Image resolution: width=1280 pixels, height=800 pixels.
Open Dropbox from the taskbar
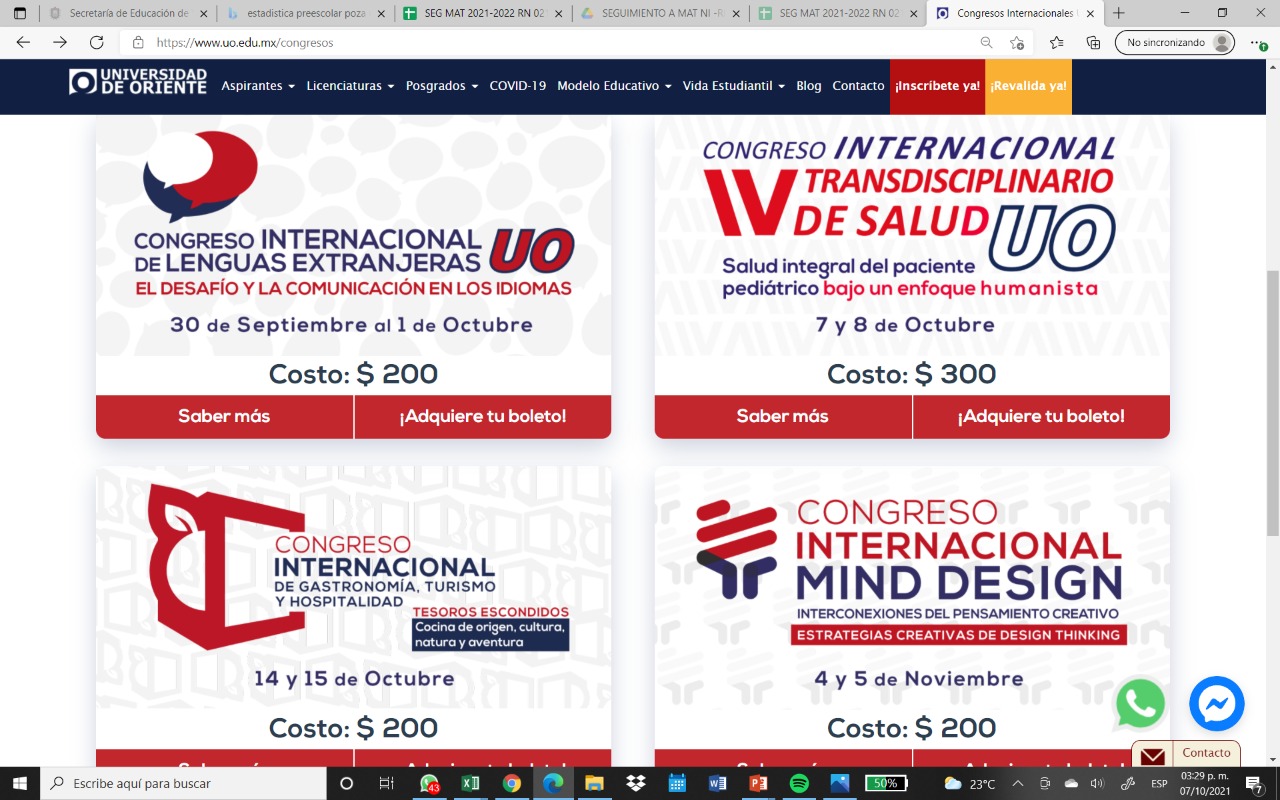(635, 783)
